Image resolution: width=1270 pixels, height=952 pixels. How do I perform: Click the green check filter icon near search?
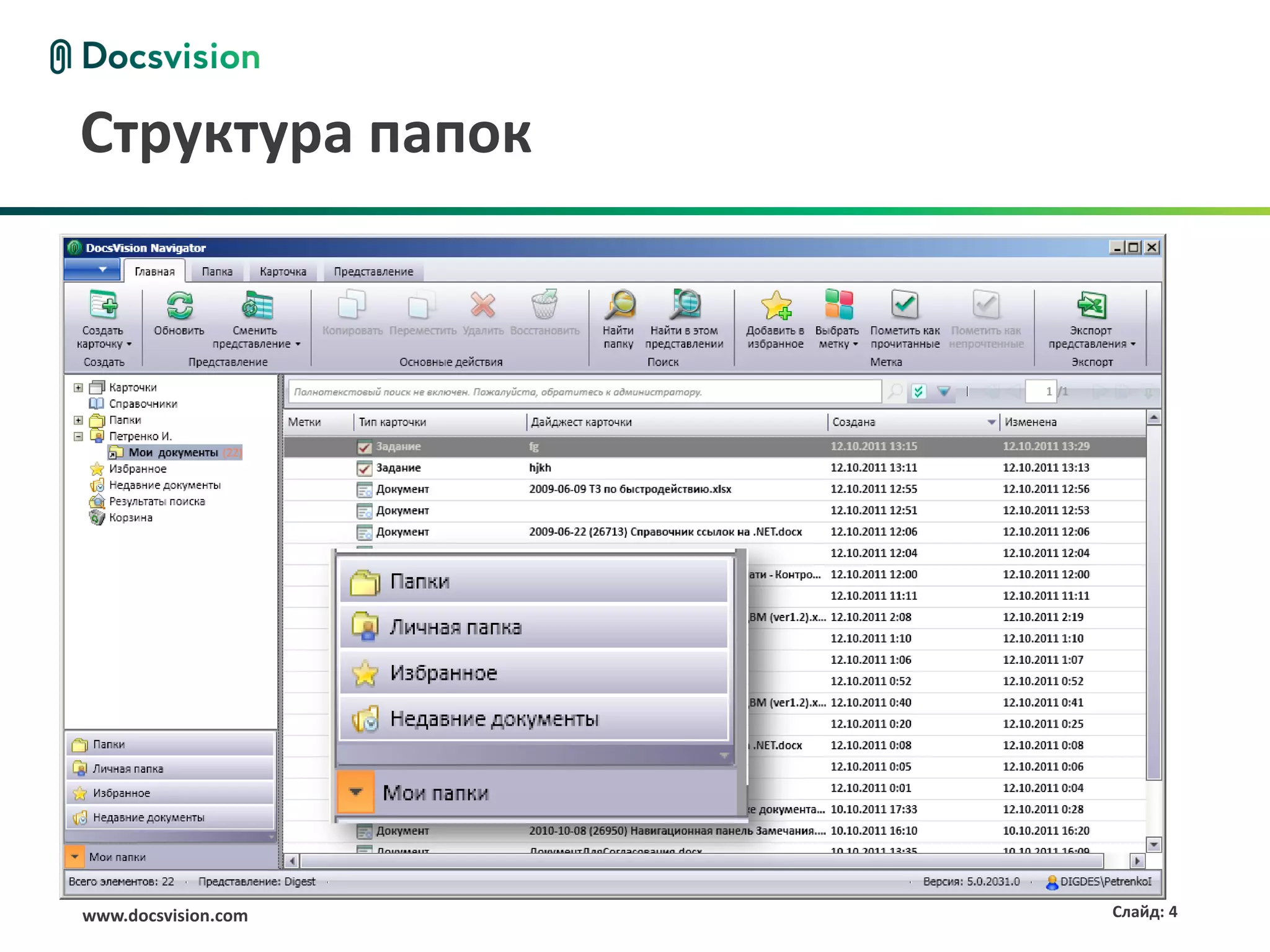click(918, 392)
